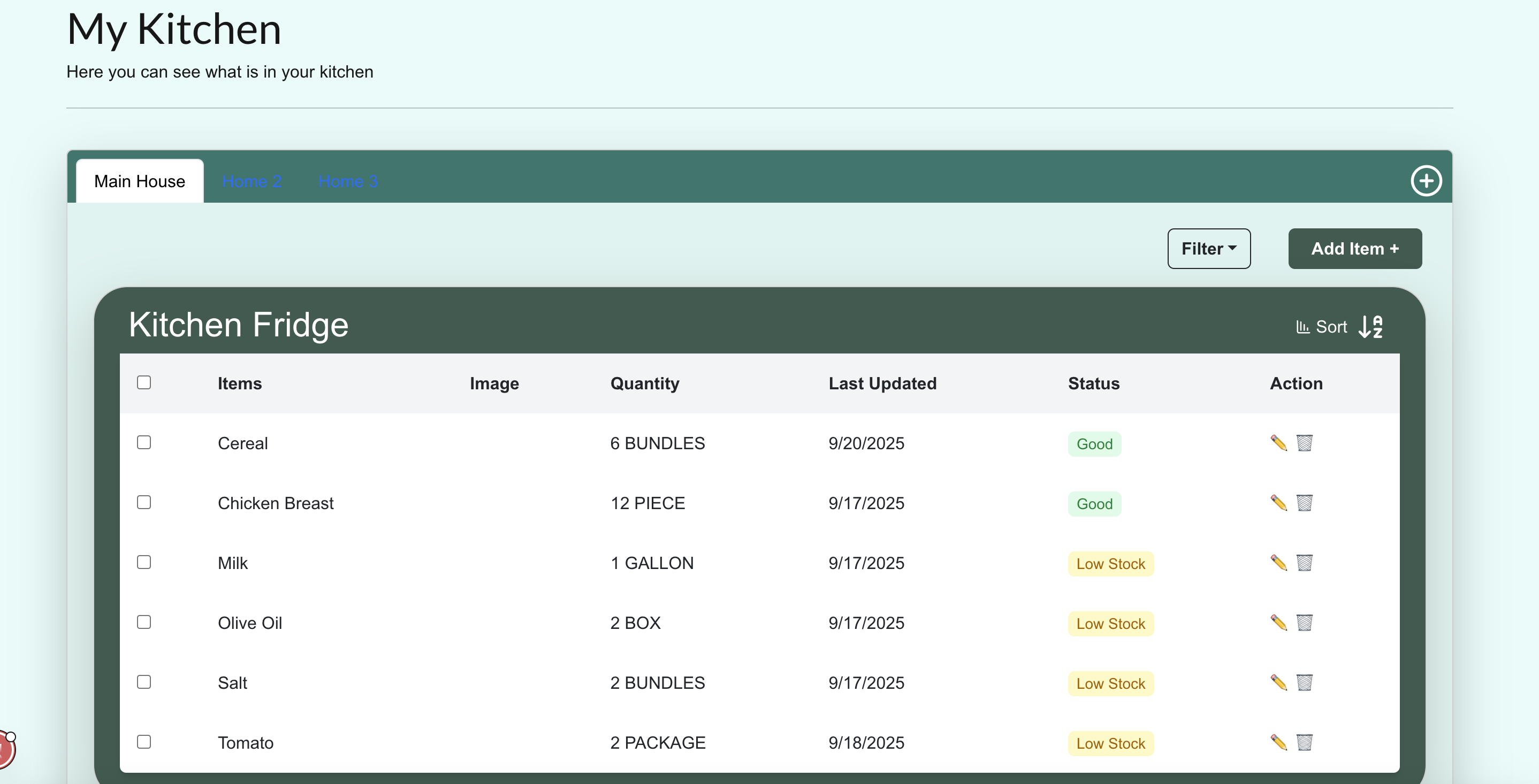Select the Milk row checkbox
Viewport: 1539px width, 784px height.
144,562
